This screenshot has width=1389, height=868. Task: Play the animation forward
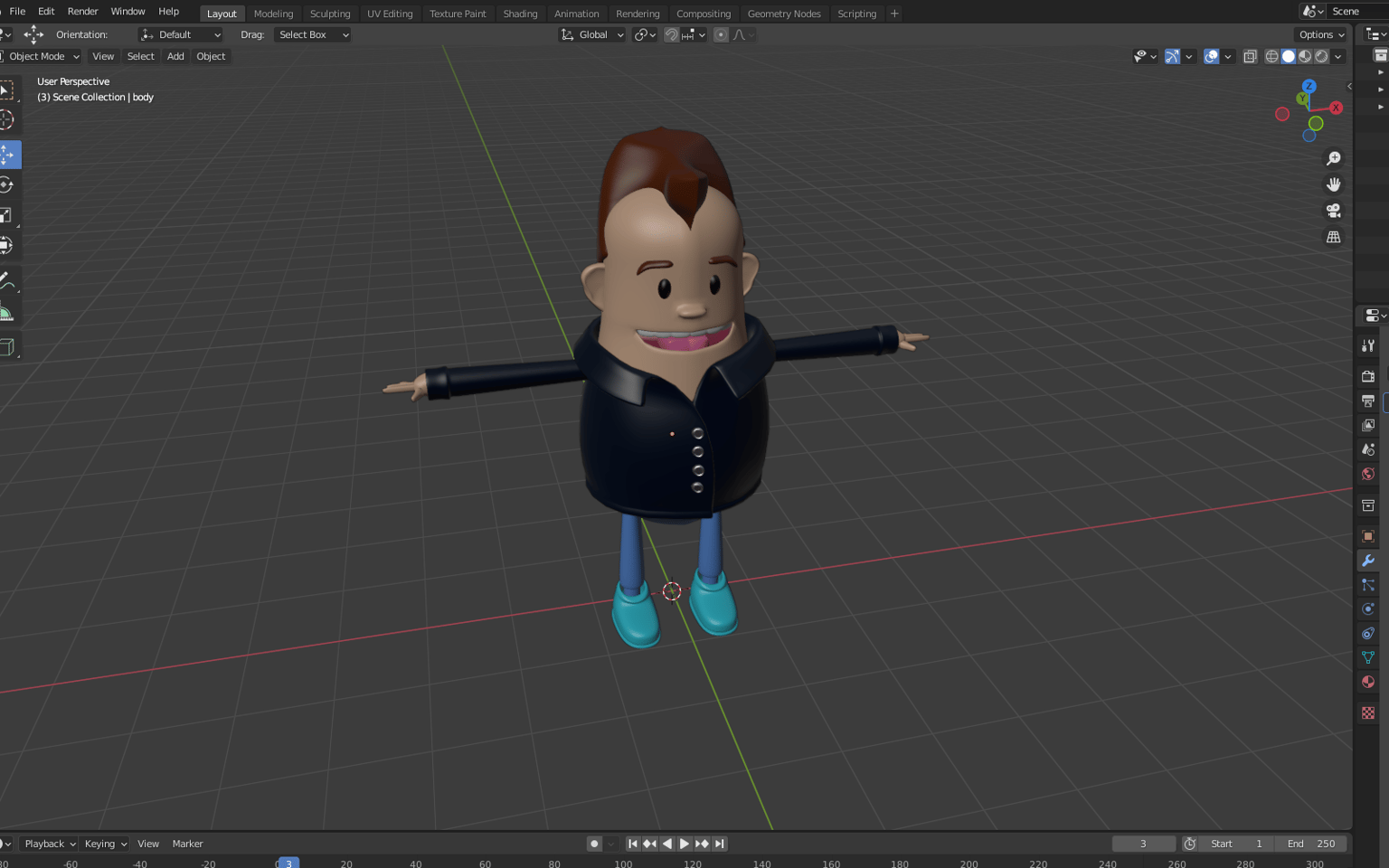pos(685,844)
